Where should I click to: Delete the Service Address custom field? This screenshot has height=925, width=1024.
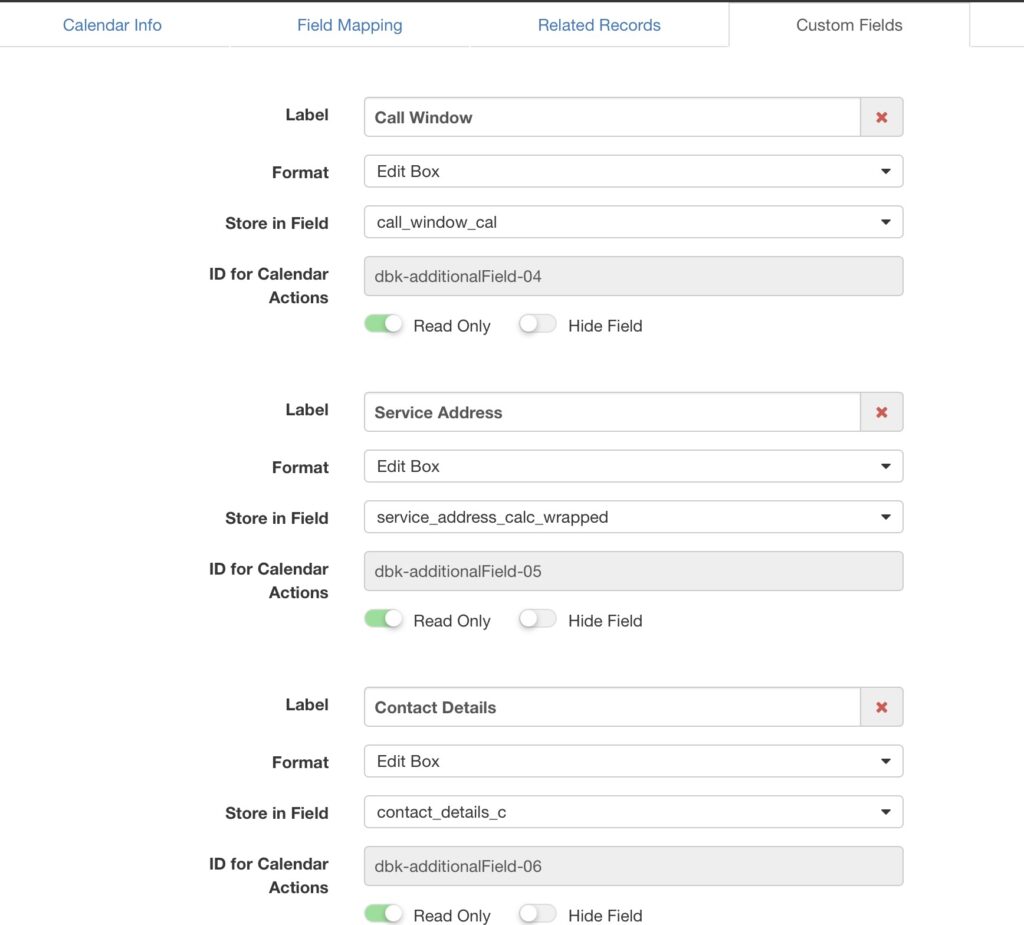[881, 412]
